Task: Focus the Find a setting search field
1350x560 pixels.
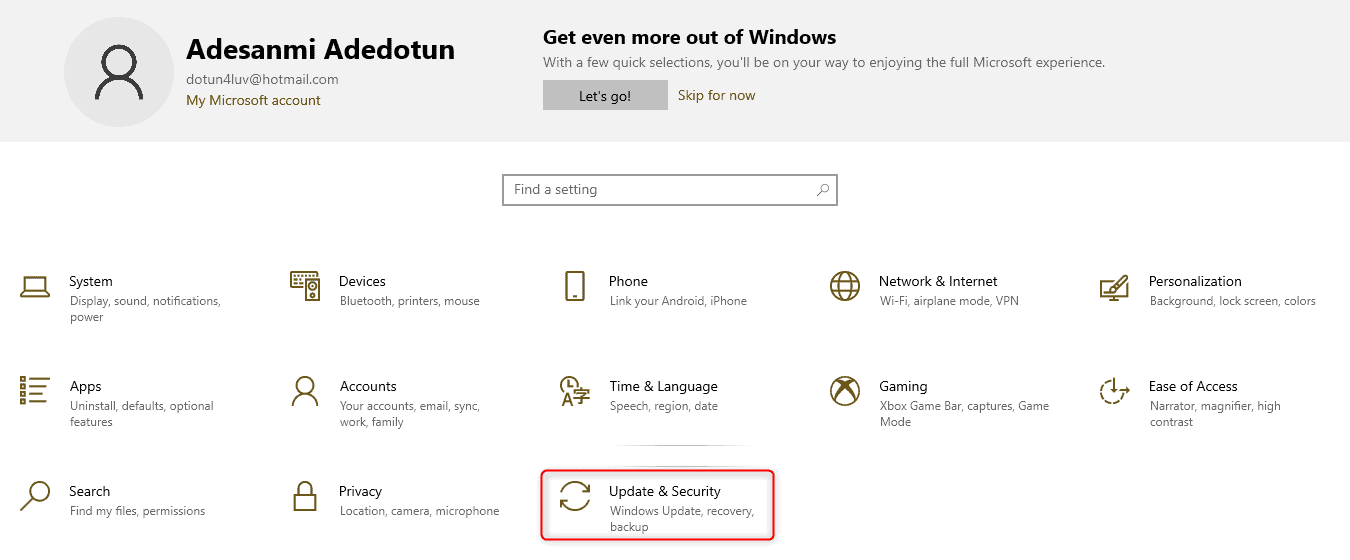Action: 670,189
